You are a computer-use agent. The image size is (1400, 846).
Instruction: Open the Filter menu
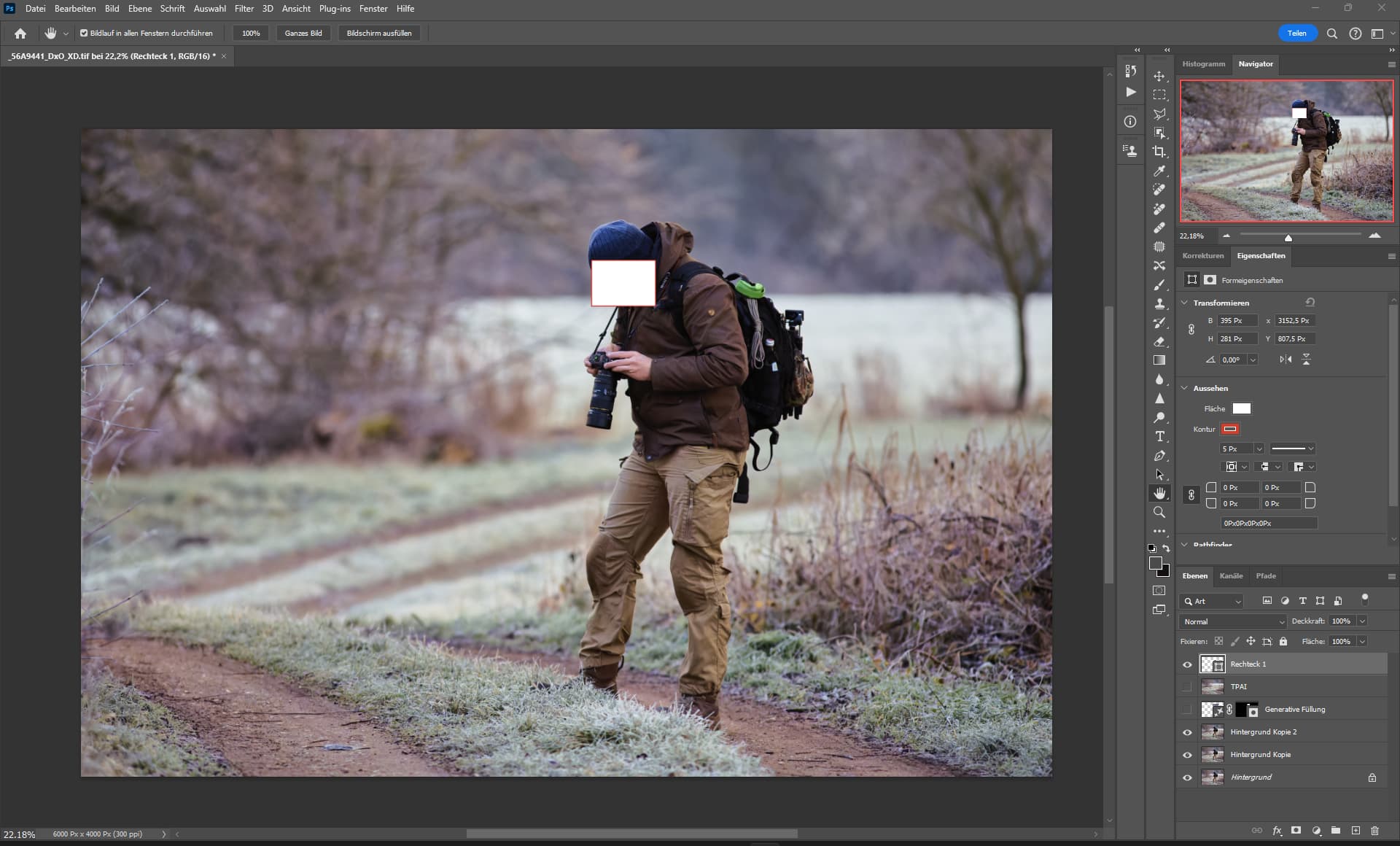[x=244, y=9]
